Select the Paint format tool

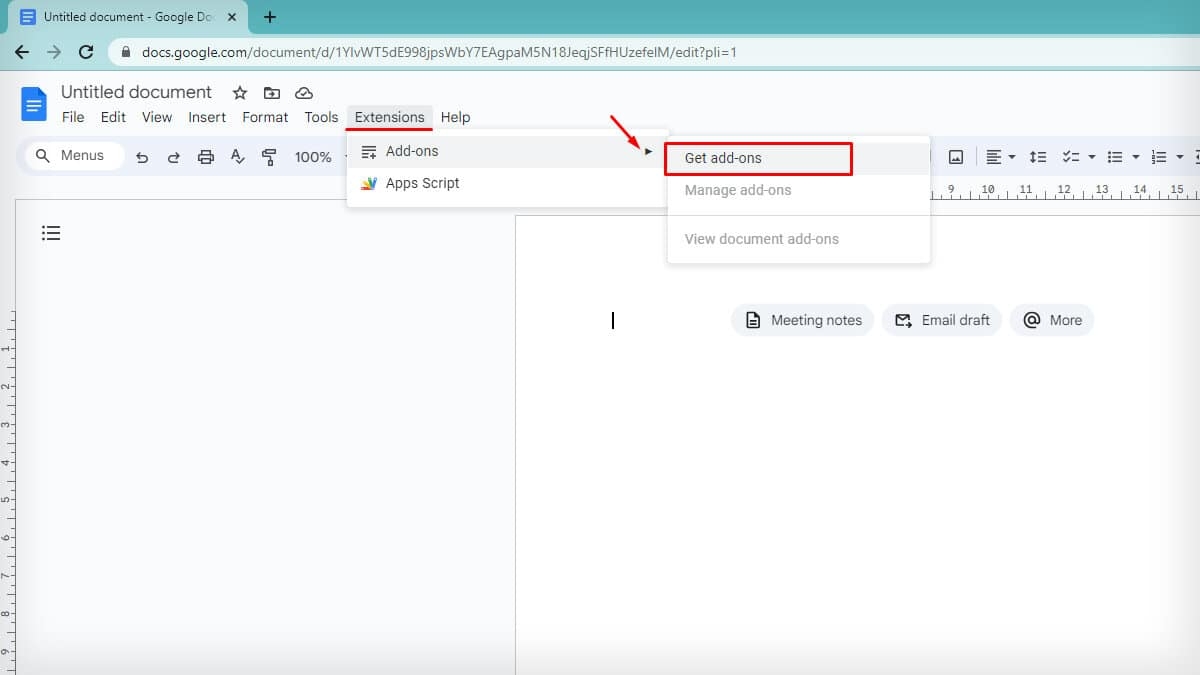270,156
